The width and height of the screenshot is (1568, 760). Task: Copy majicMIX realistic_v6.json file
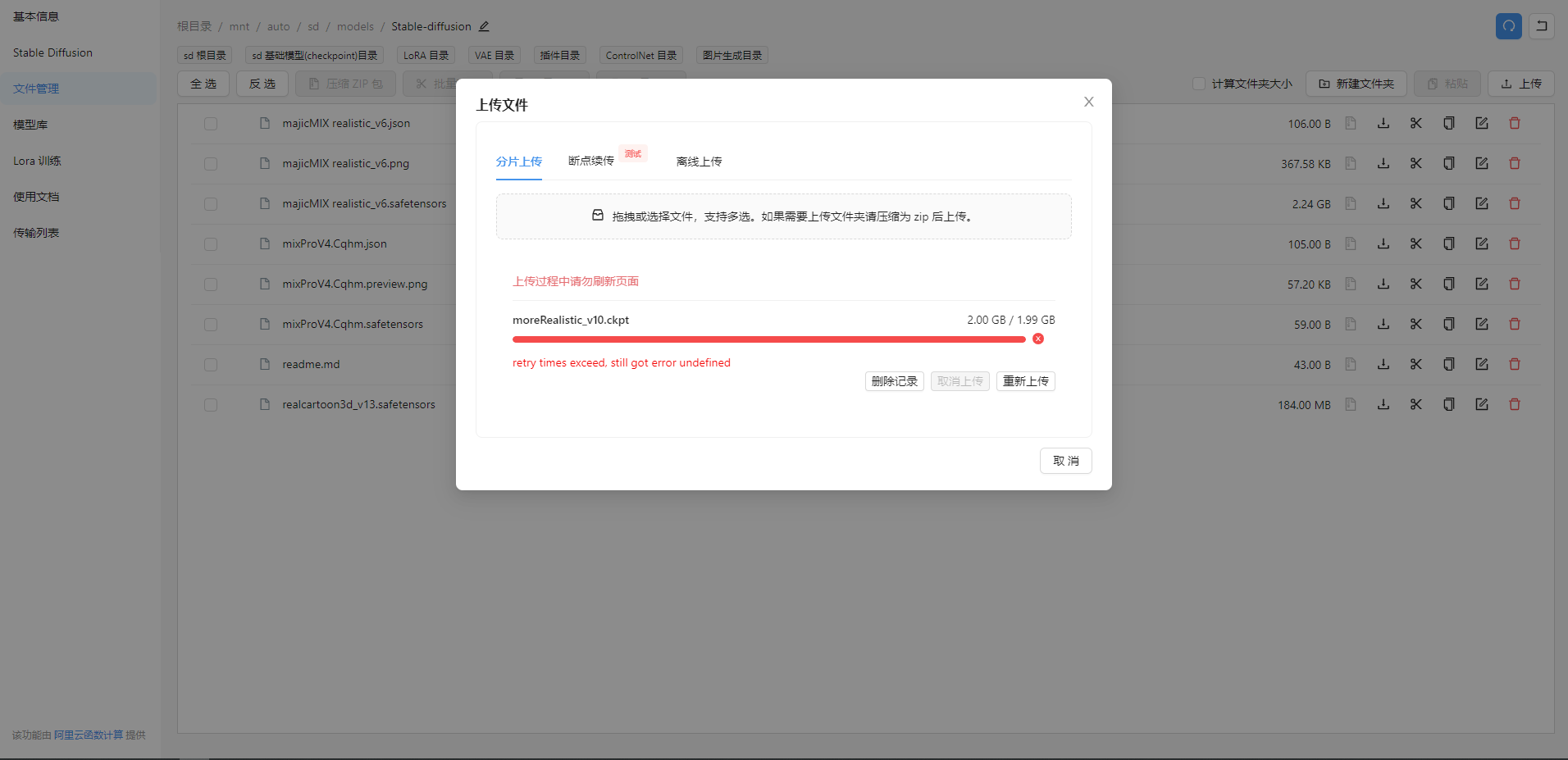tap(1449, 124)
